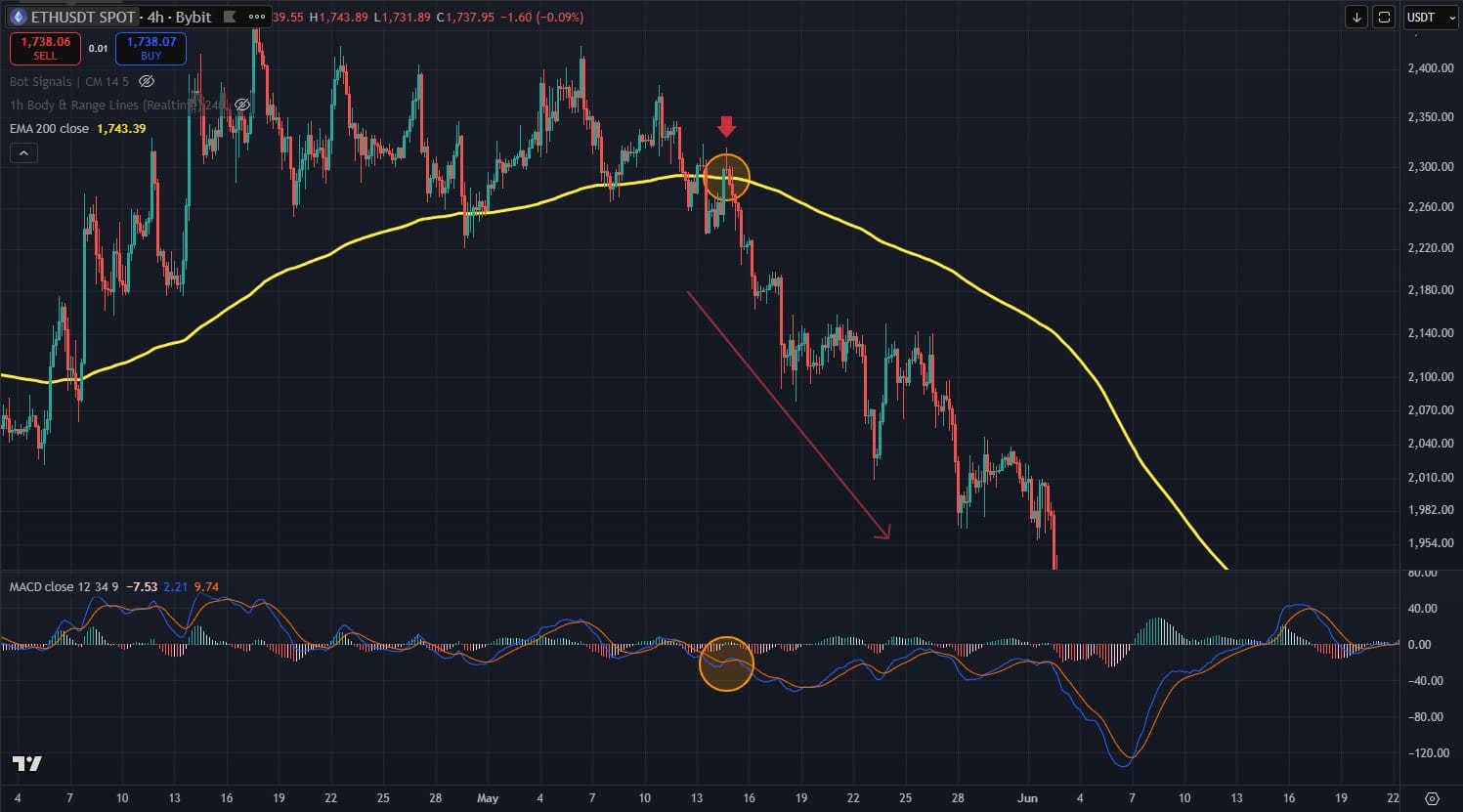Click the 2,100.00 price axis label

click(x=1431, y=377)
